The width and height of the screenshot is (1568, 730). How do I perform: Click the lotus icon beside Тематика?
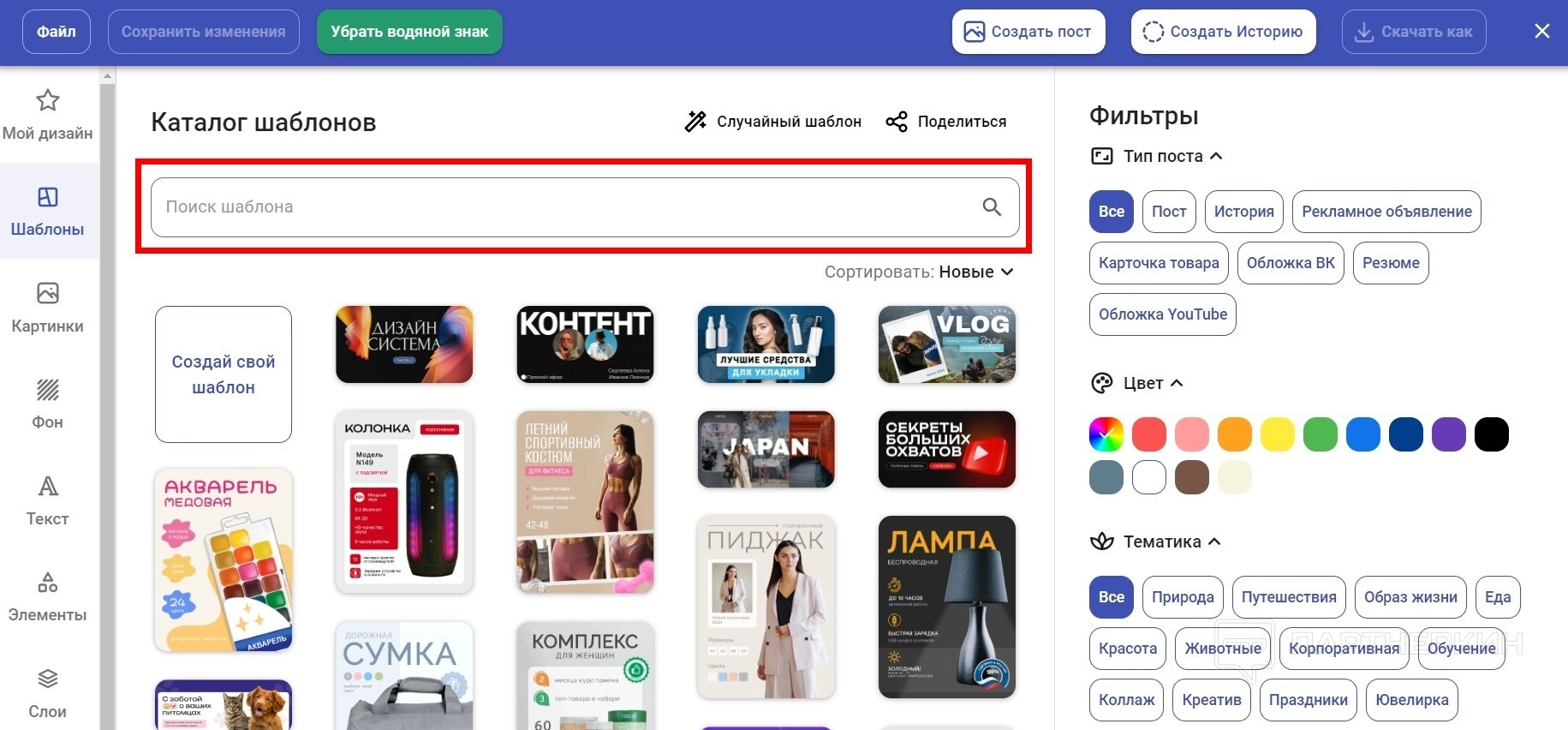1102,542
